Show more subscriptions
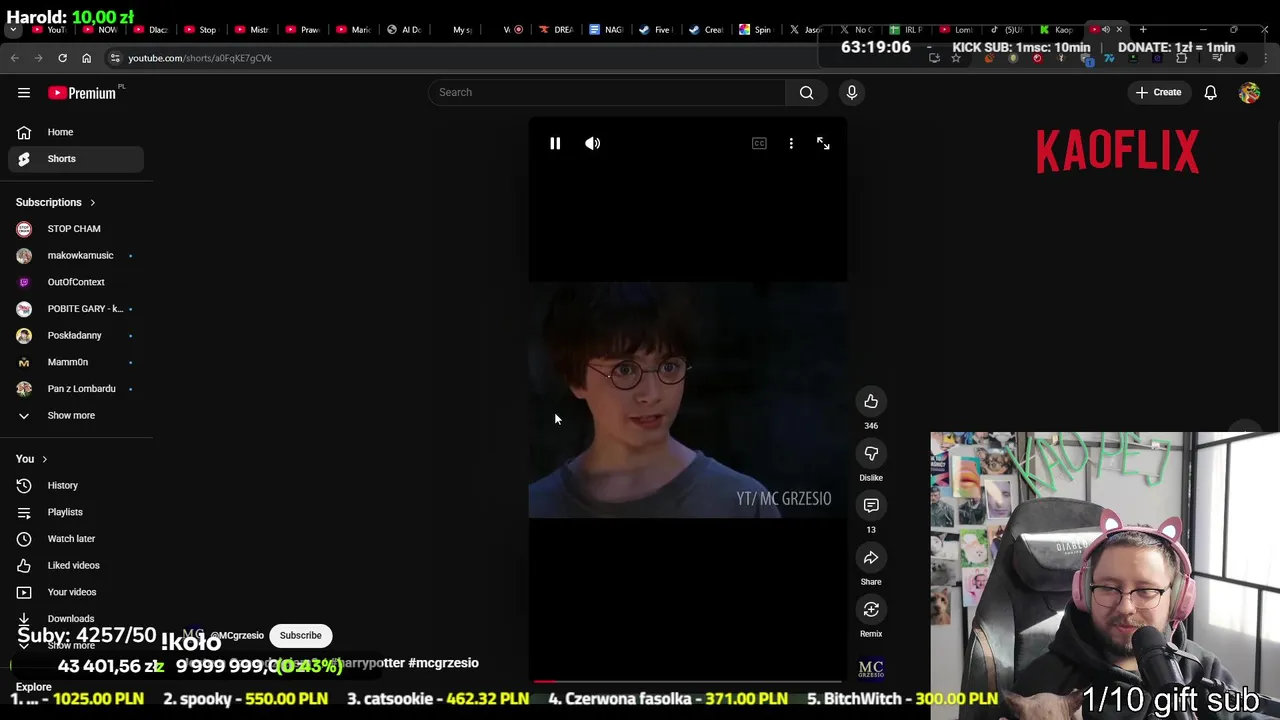1280x720 pixels. coord(76,415)
